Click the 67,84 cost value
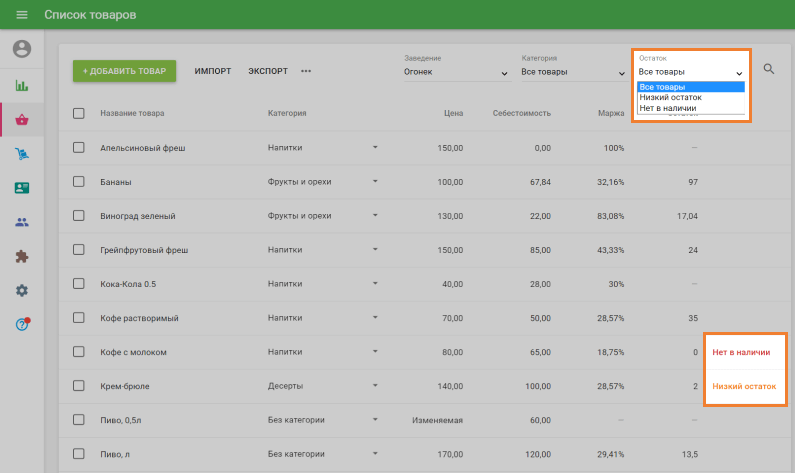The height and width of the screenshot is (473, 795). coord(540,182)
